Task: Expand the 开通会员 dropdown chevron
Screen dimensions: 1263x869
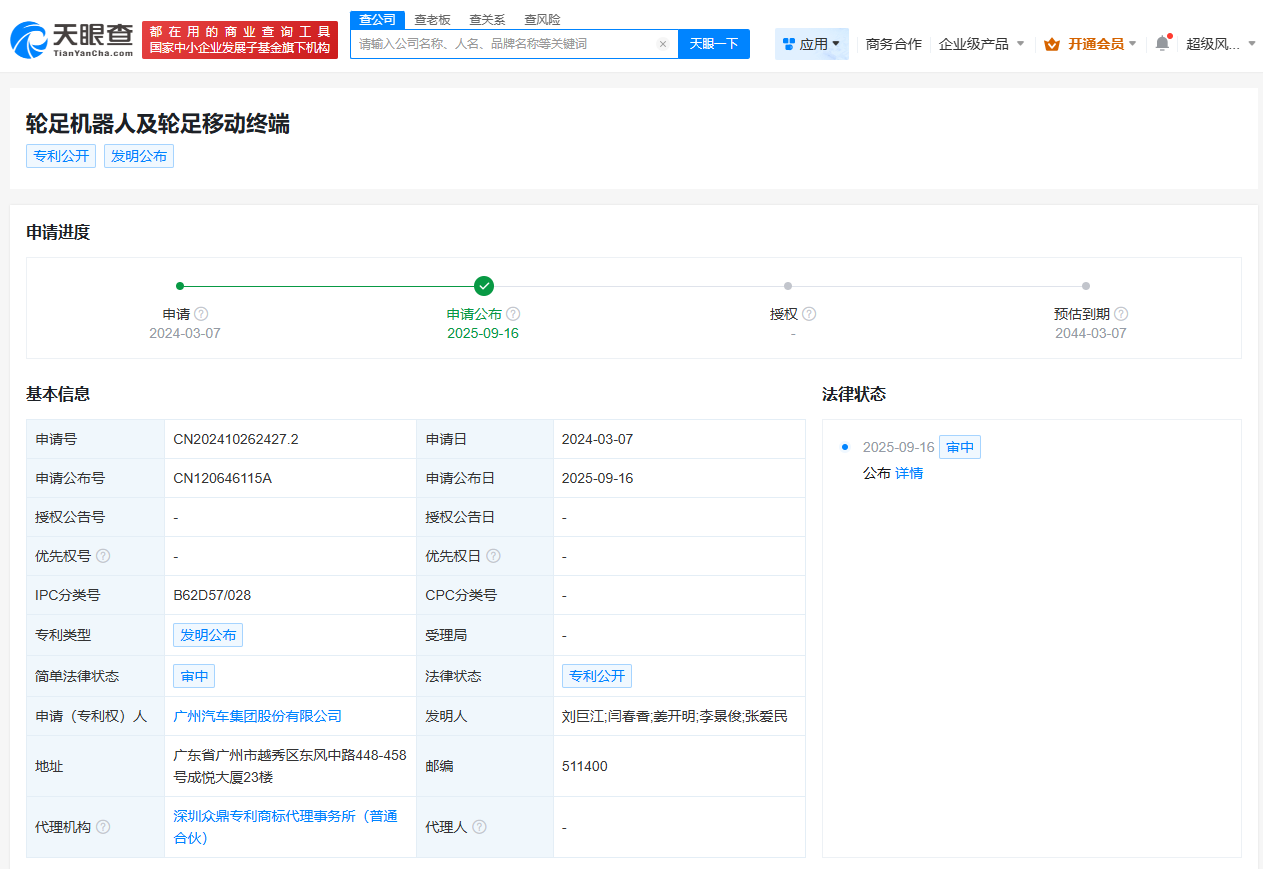Action: pyautogui.click(x=1132, y=45)
